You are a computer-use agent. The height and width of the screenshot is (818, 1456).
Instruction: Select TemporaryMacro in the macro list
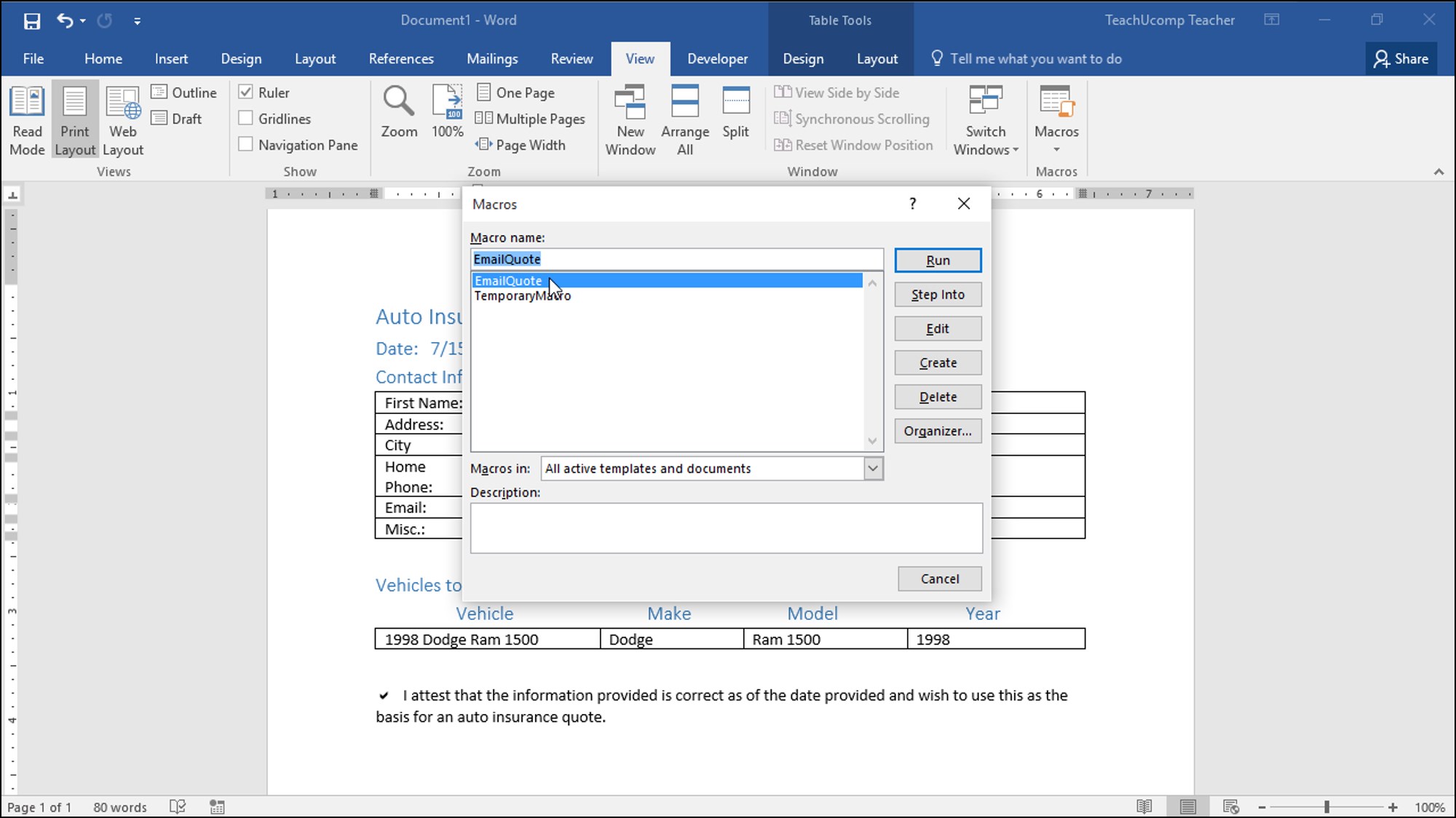pos(522,296)
